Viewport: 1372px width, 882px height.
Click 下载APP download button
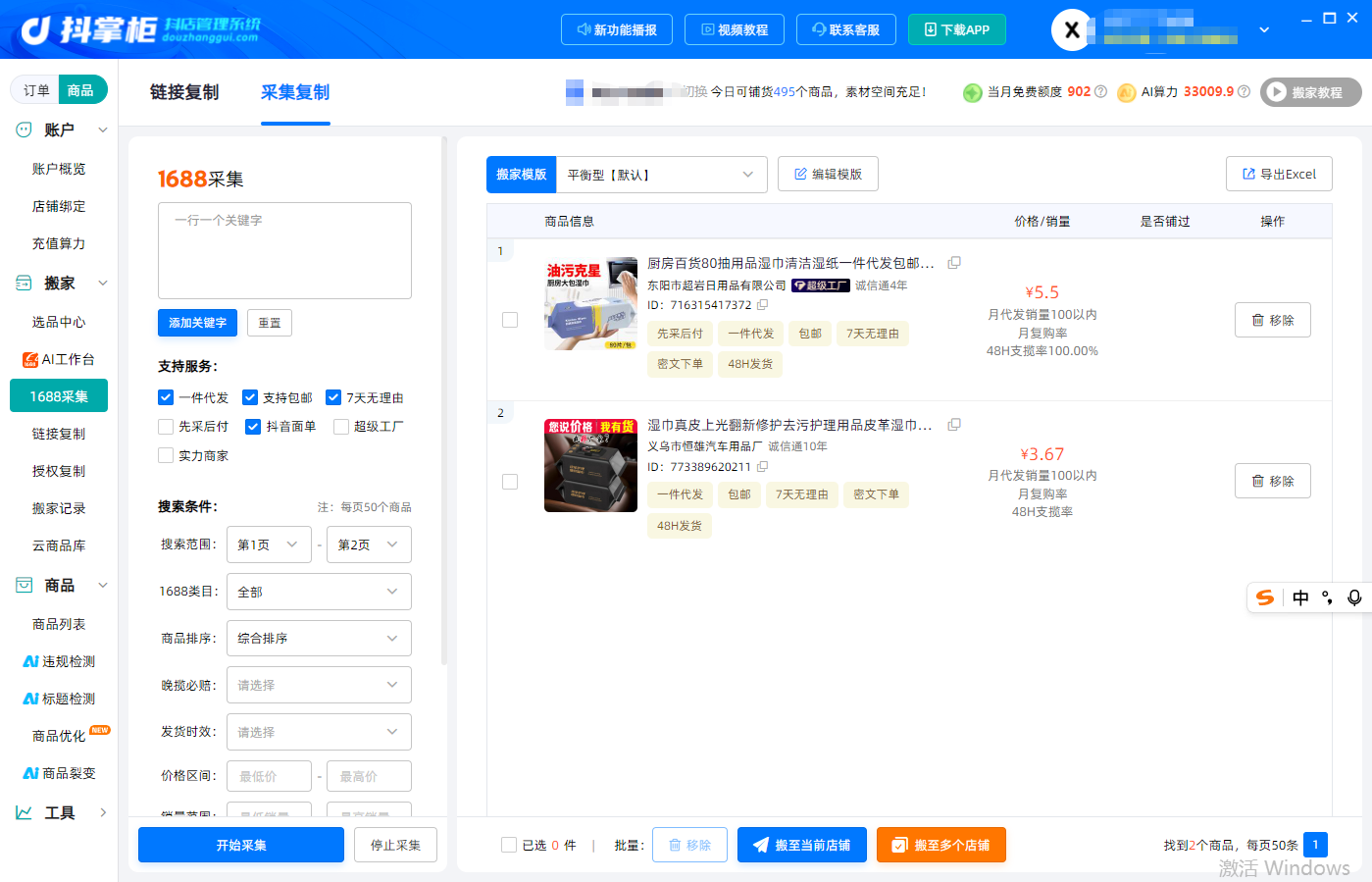coord(957,29)
